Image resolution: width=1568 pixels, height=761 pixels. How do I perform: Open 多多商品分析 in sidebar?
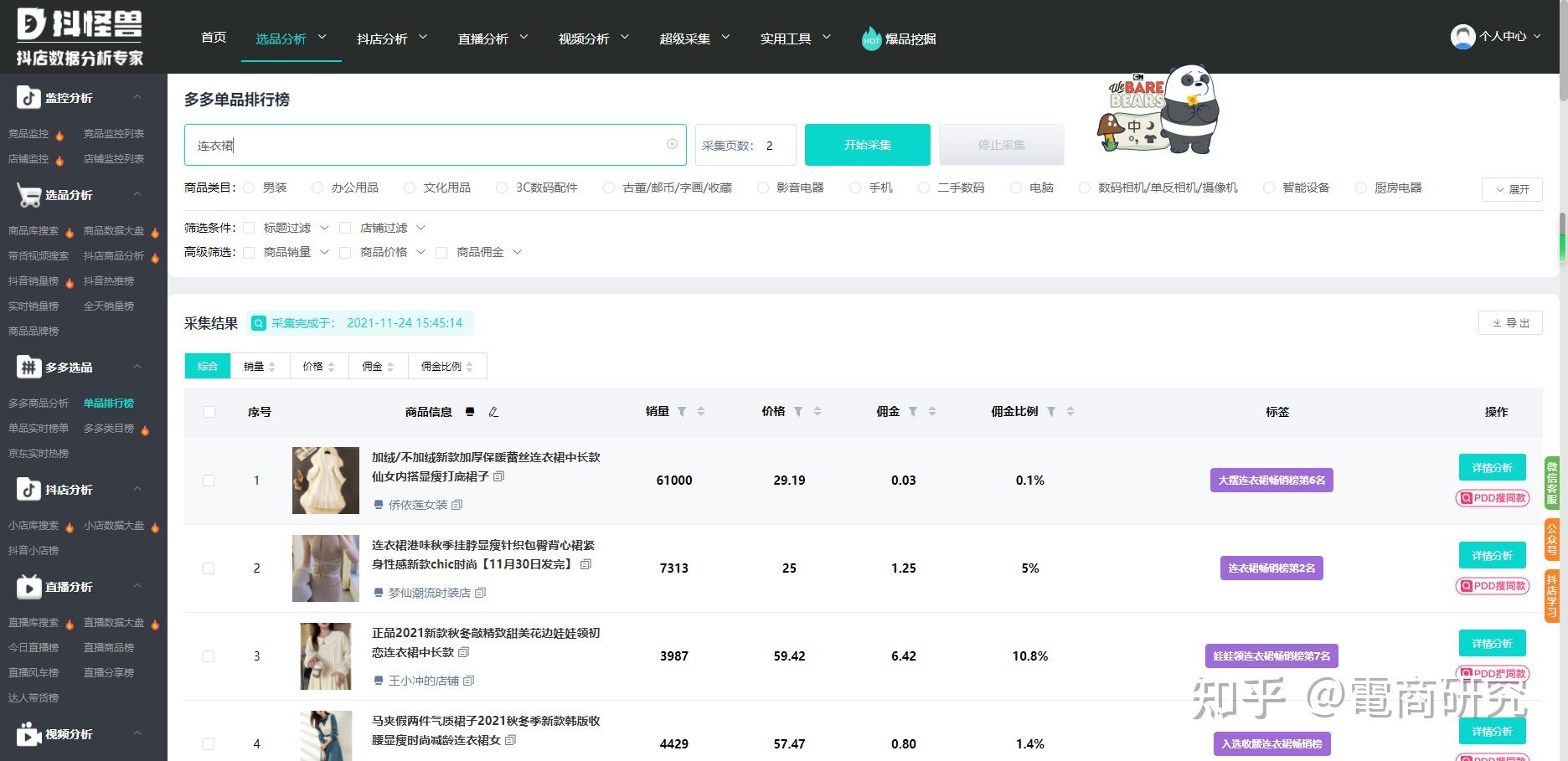[x=39, y=404]
